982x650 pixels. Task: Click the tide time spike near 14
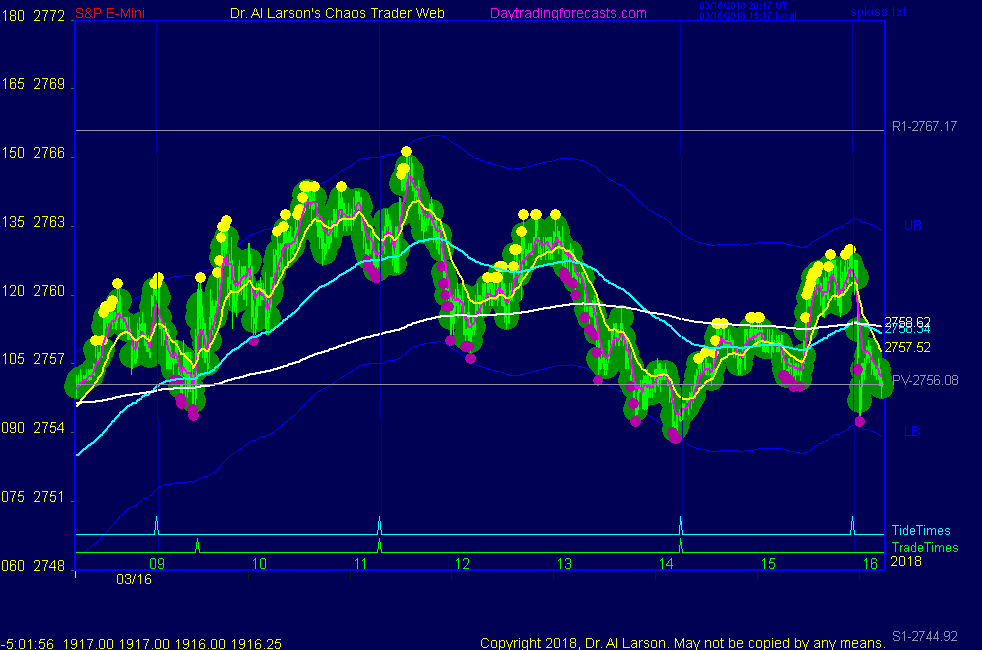pos(681,525)
